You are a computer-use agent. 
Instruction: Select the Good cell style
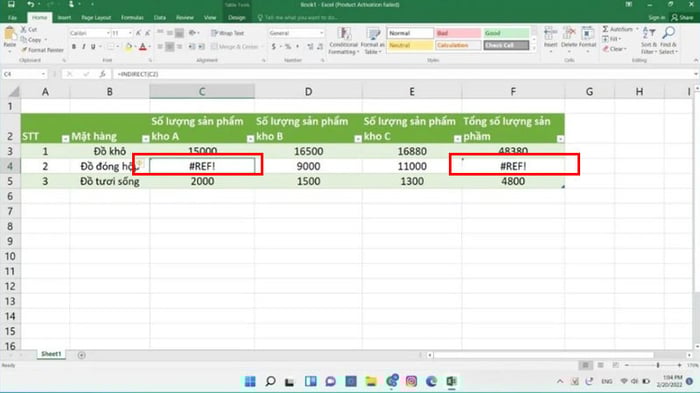506,33
